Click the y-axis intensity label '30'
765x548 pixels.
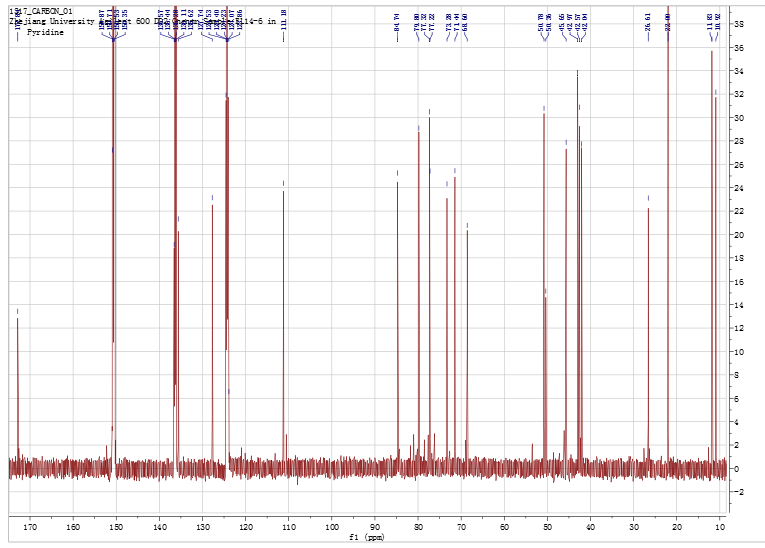point(739,118)
